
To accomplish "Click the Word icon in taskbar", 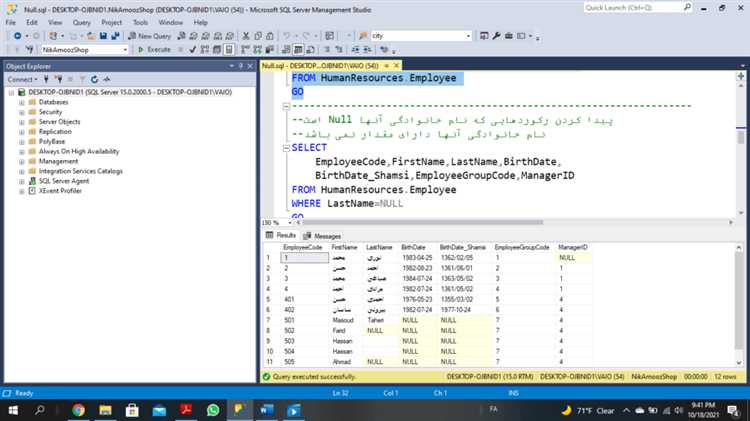I will [x=266, y=410].
